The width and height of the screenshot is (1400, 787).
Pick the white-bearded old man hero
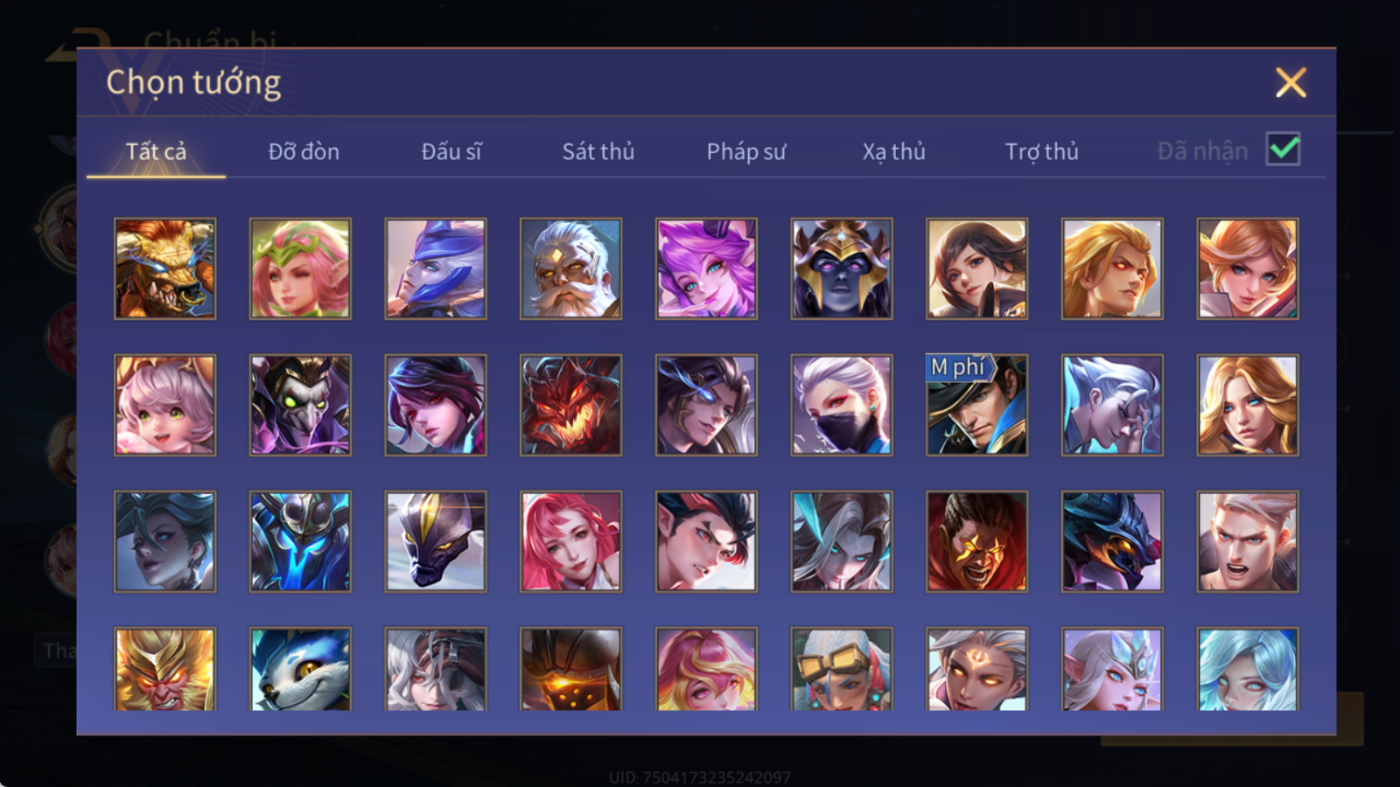pos(571,269)
